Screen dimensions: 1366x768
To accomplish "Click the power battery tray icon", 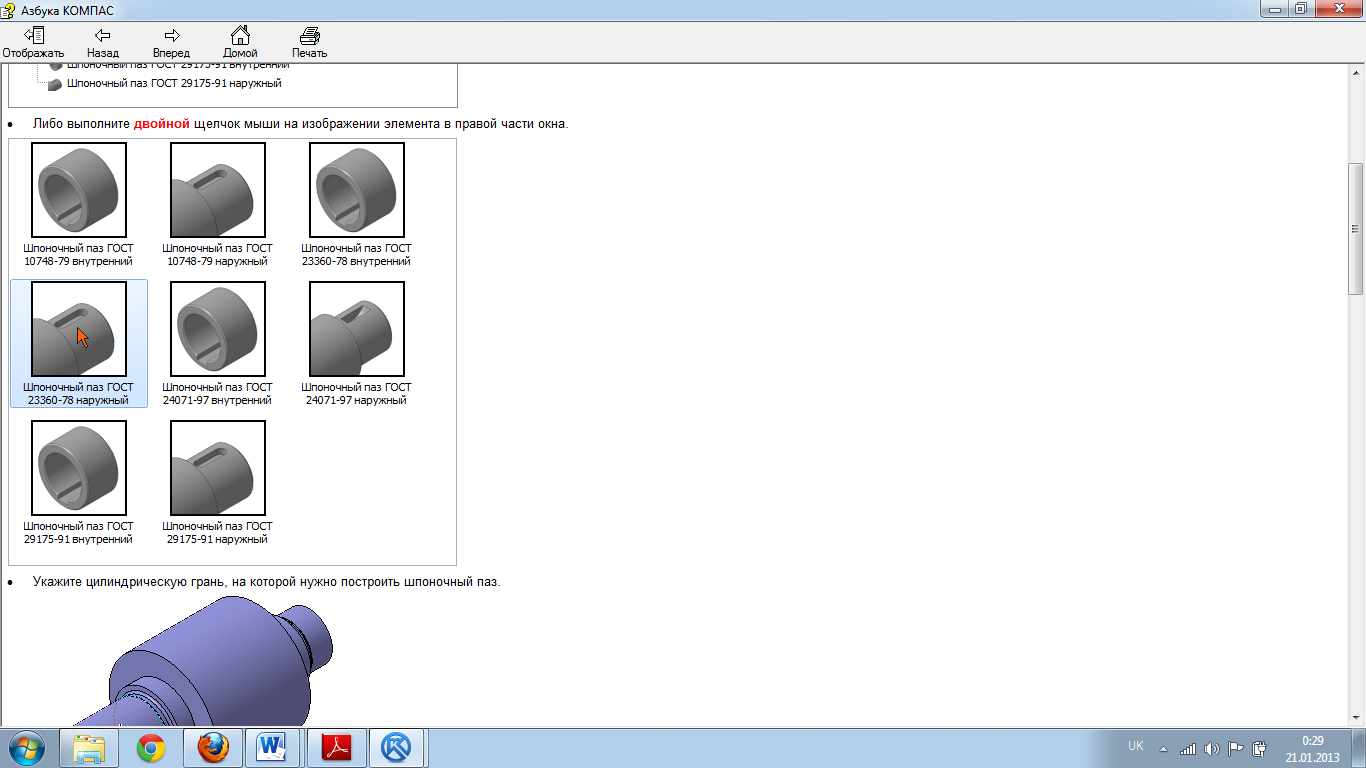I will pyautogui.click(x=1260, y=749).
